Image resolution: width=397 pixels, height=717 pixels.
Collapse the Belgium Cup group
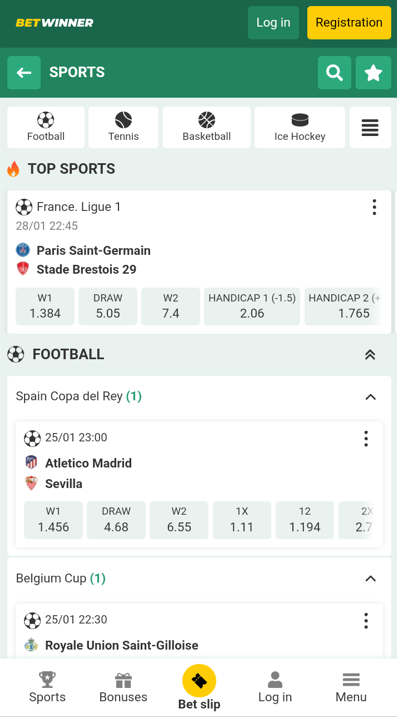[370, 579]
